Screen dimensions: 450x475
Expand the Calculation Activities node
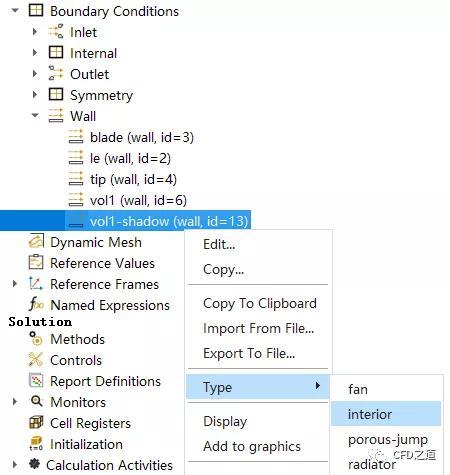coord(14,464)
